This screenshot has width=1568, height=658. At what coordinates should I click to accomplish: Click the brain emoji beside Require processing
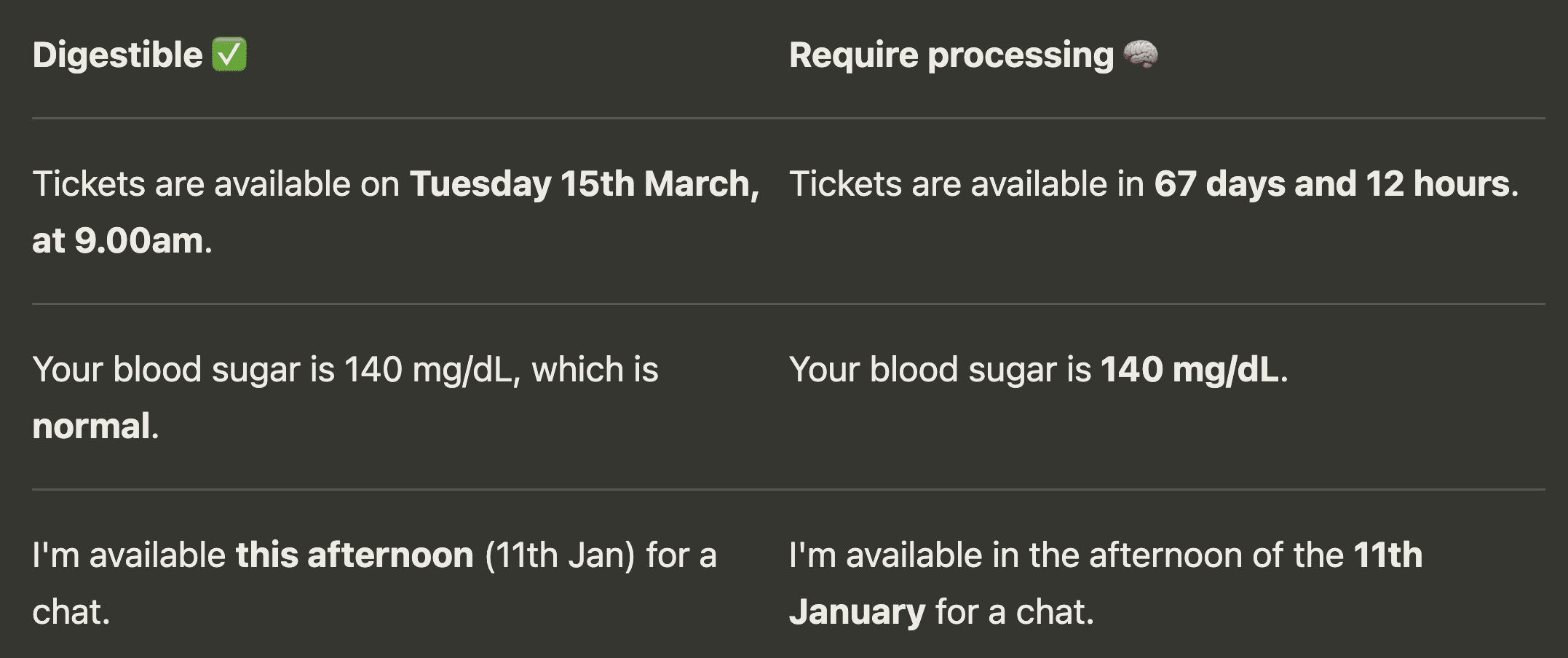(x=1140, y=55)
